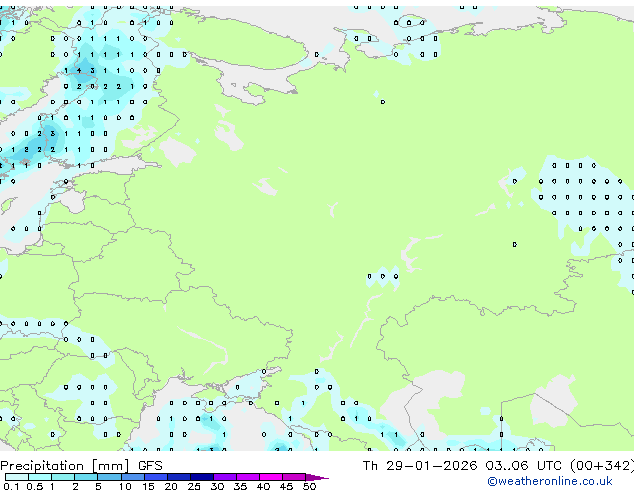Click the 45–50 mm legend swatch

tap(294, 477)
